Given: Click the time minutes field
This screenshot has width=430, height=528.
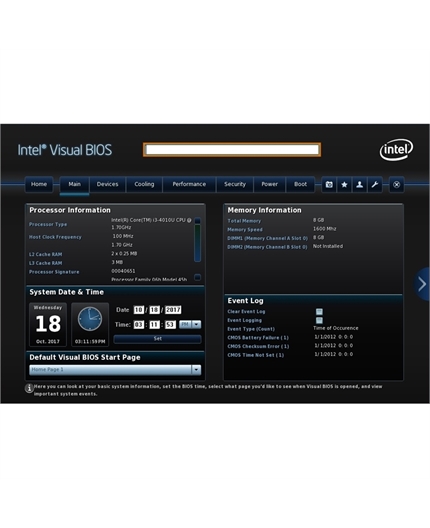Looking at the screenshot, I should pos(154,325).
